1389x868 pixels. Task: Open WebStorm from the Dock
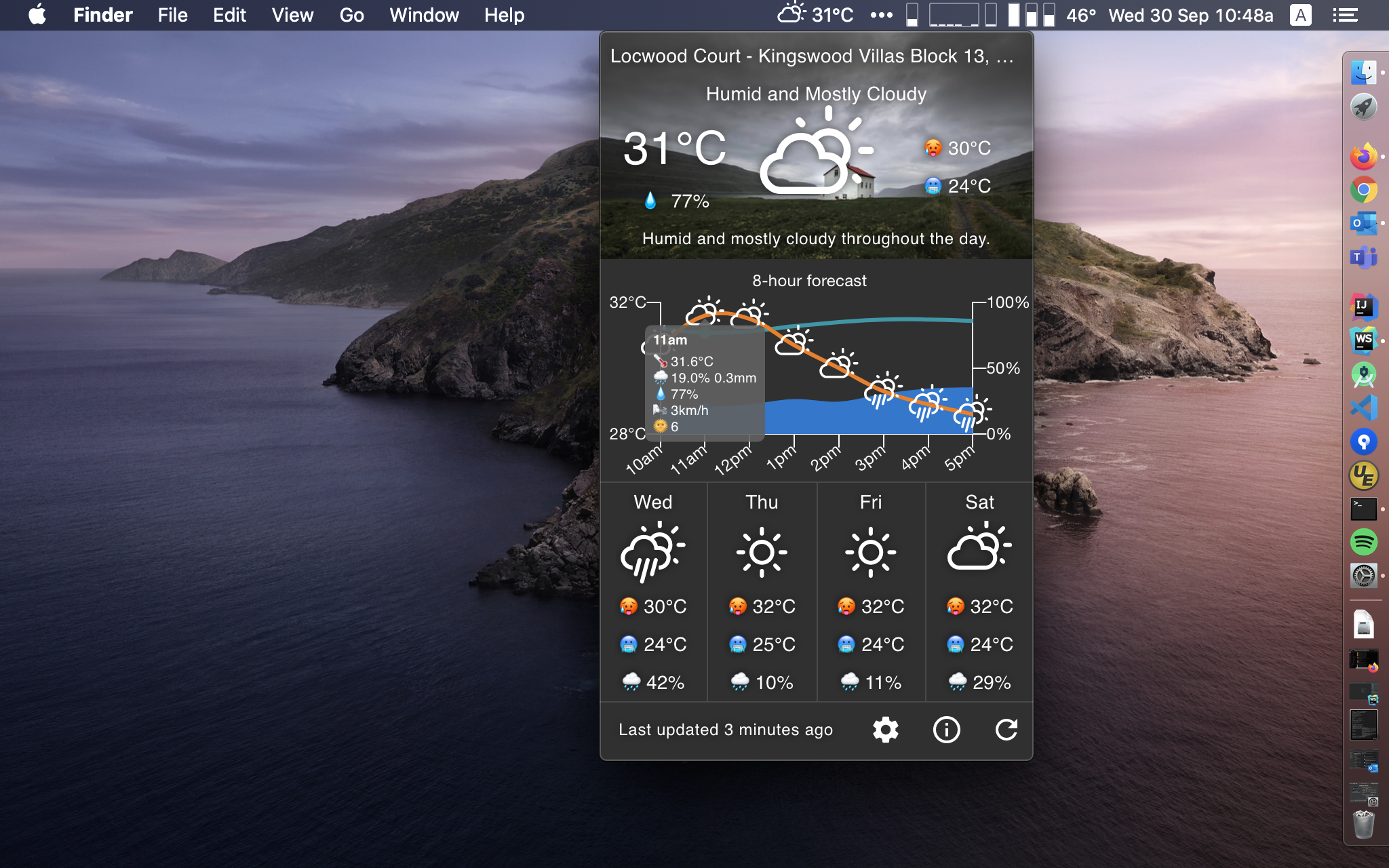pos(1363,340)
